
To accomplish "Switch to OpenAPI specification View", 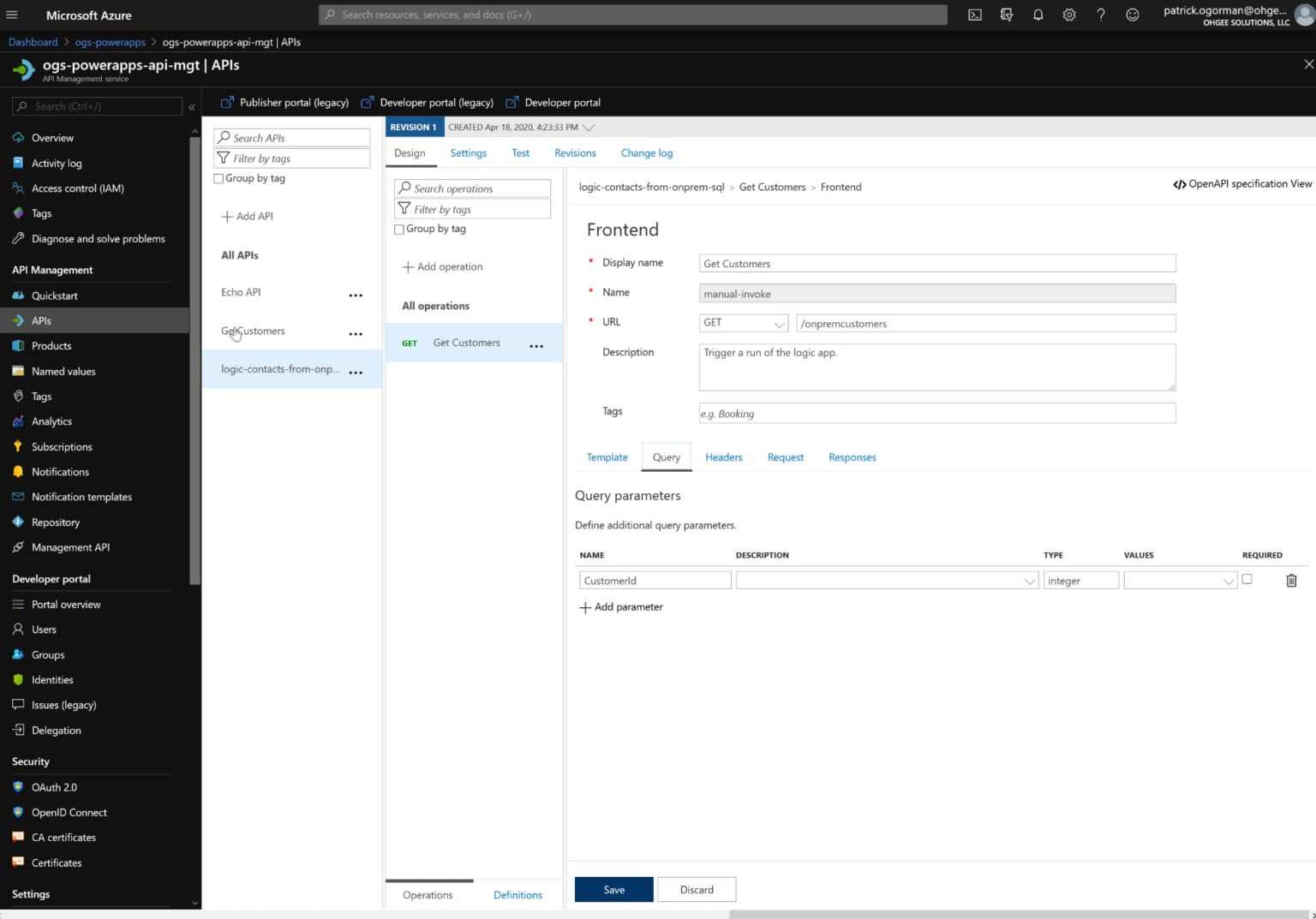I will [x=1241, y=183].
